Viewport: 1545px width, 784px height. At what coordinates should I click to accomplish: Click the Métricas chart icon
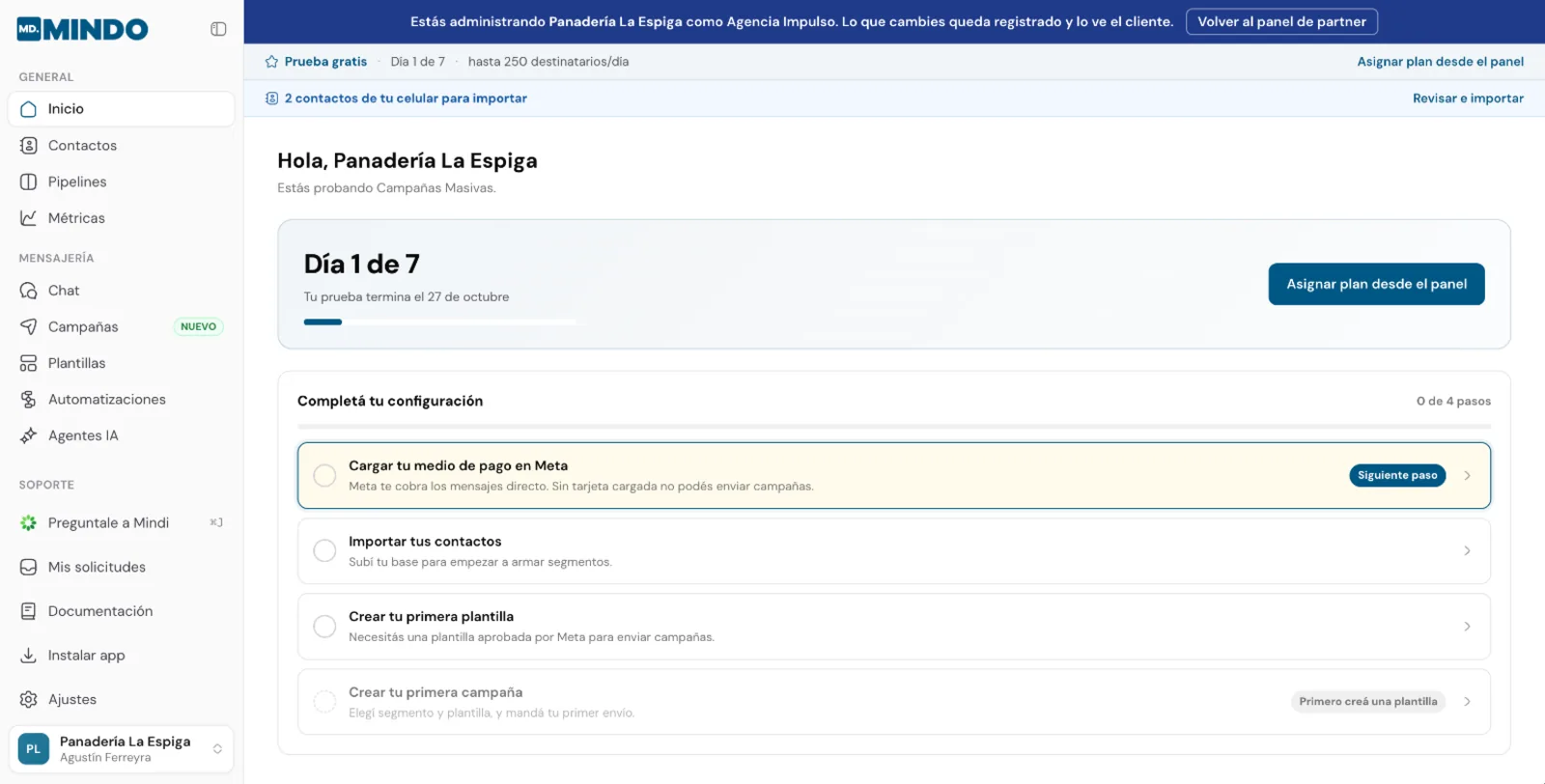29,218
